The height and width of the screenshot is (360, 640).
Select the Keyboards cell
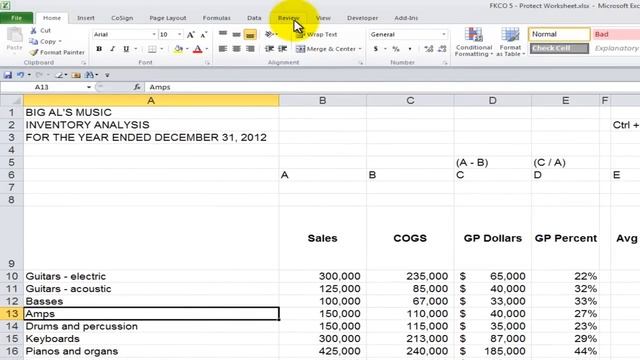tap(151, 339)
